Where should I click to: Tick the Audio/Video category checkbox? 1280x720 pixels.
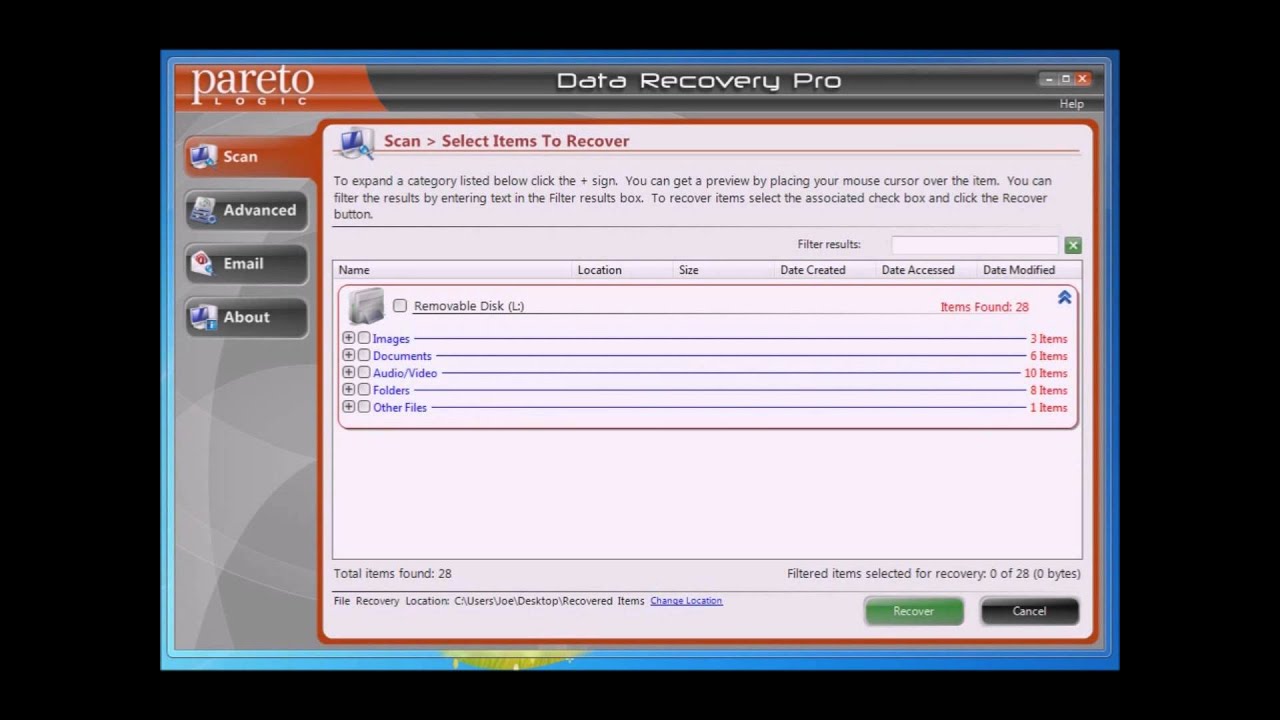pos(364,372)
